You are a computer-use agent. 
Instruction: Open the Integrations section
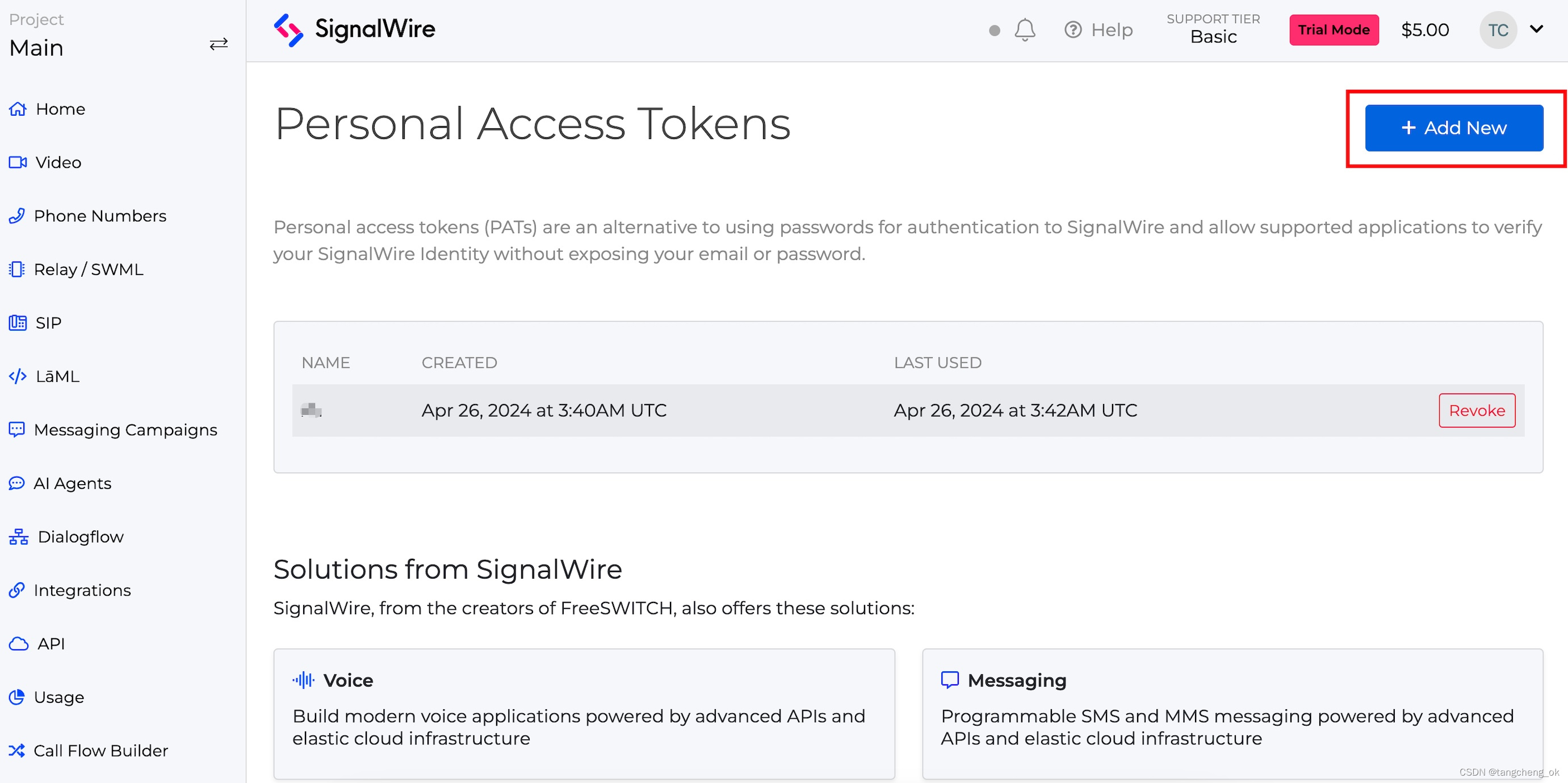[82, 590]
